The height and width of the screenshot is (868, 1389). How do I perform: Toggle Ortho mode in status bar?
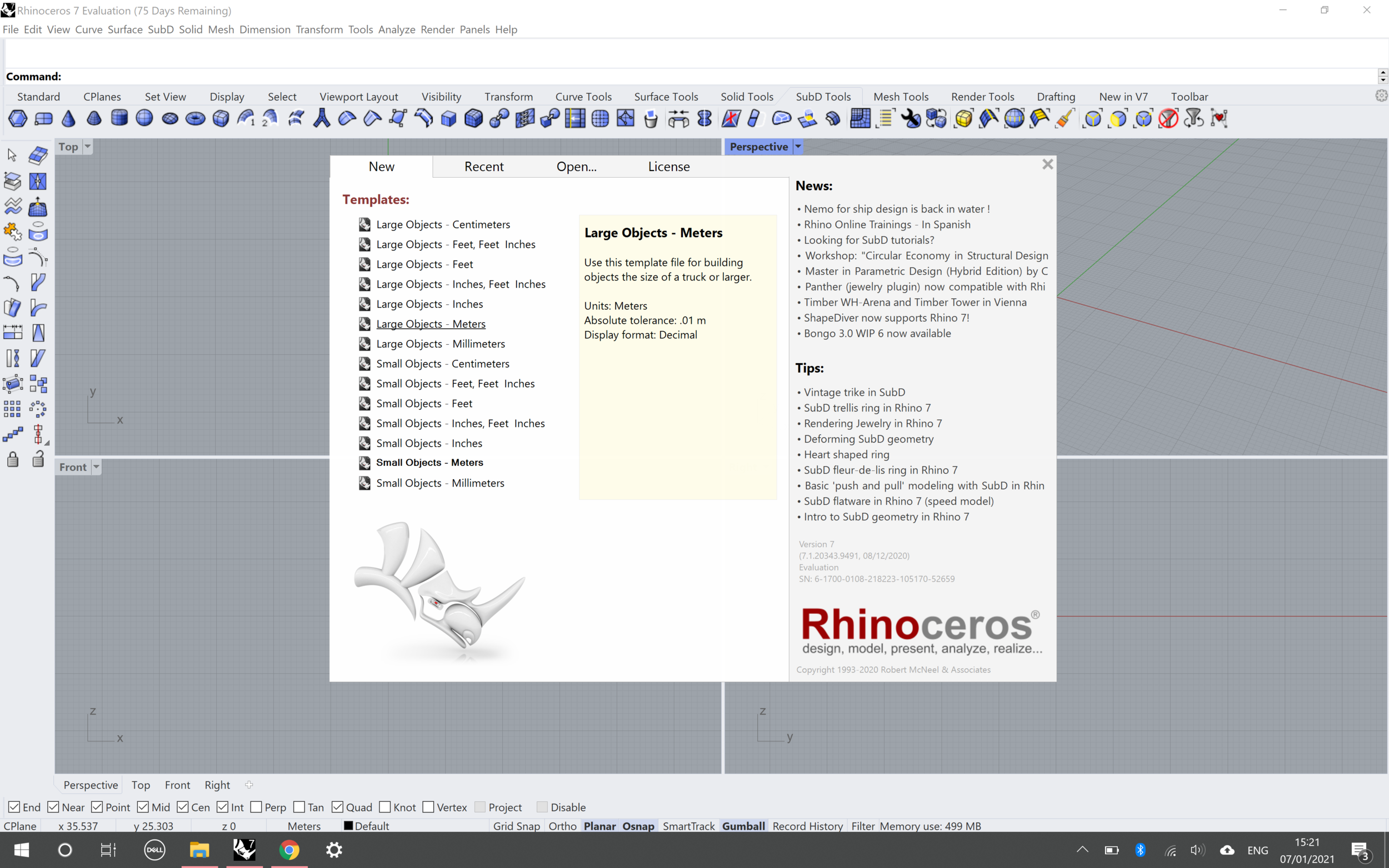coord(562,826)
